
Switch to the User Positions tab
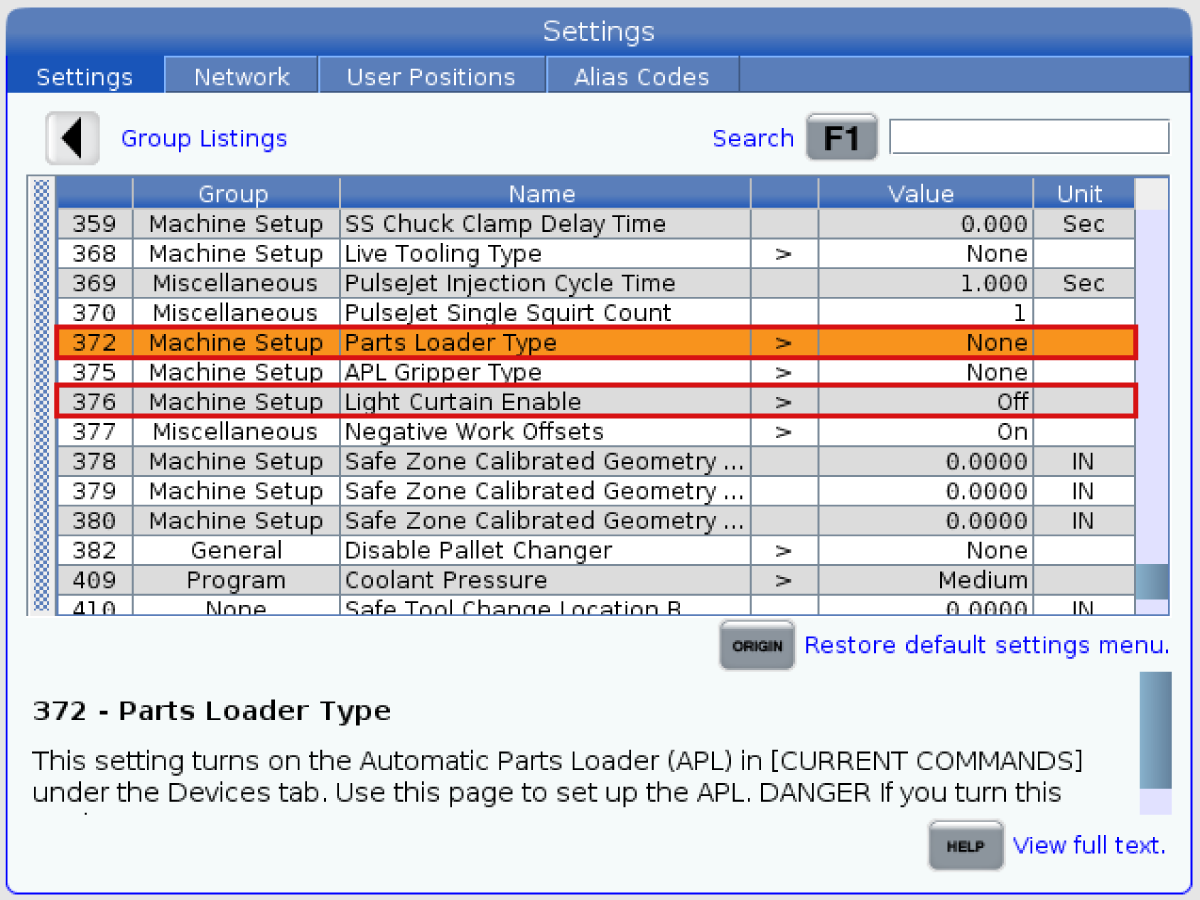pos(431,77)
